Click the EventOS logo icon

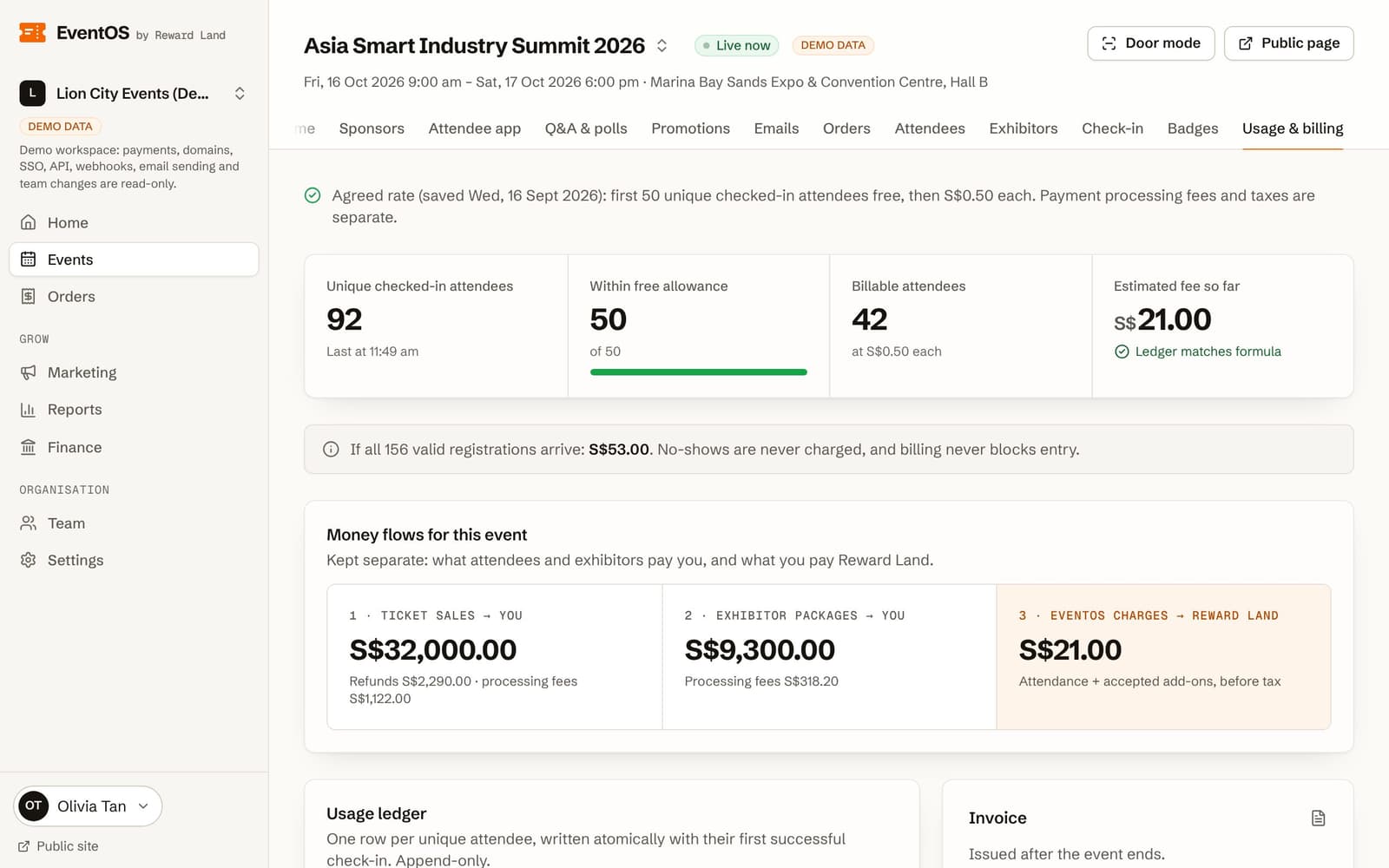click(32, 33)
